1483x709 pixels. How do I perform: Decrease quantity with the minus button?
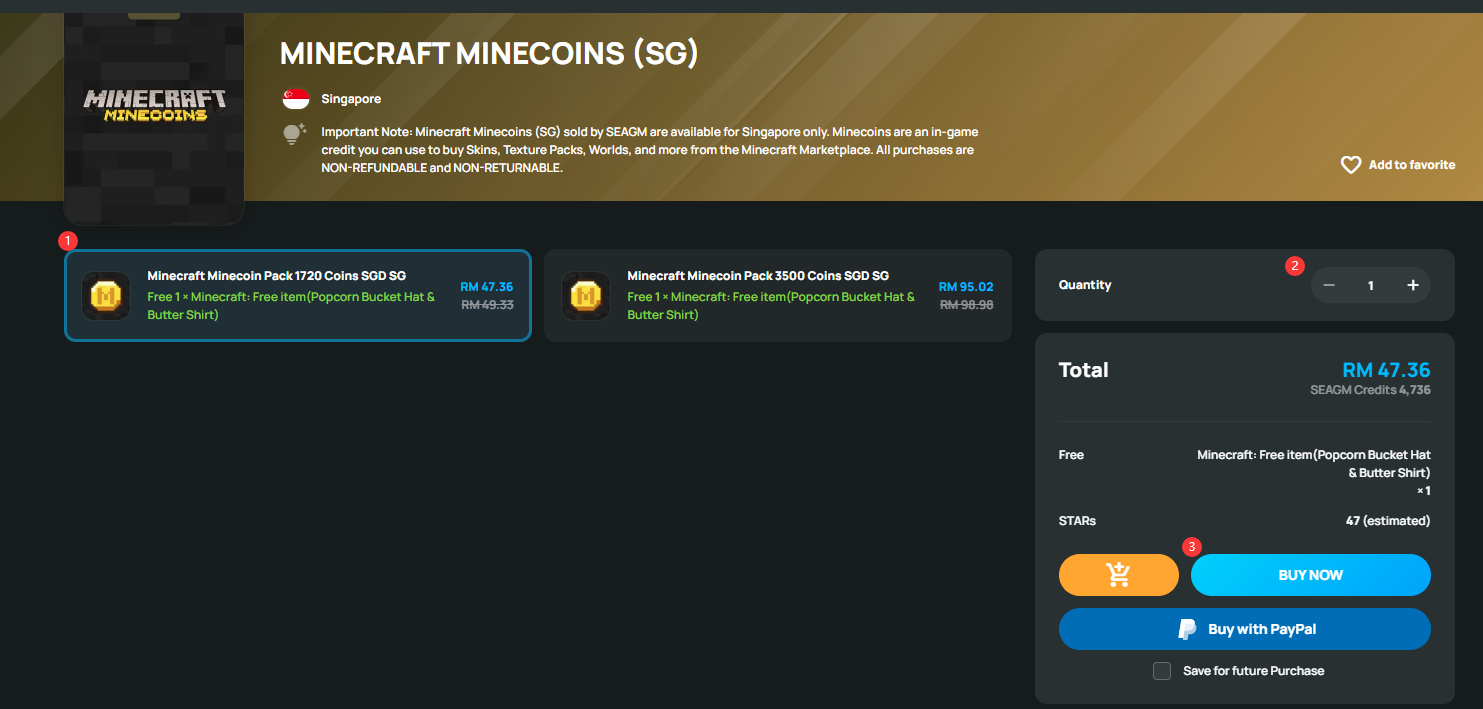(x=1329, y=285)
